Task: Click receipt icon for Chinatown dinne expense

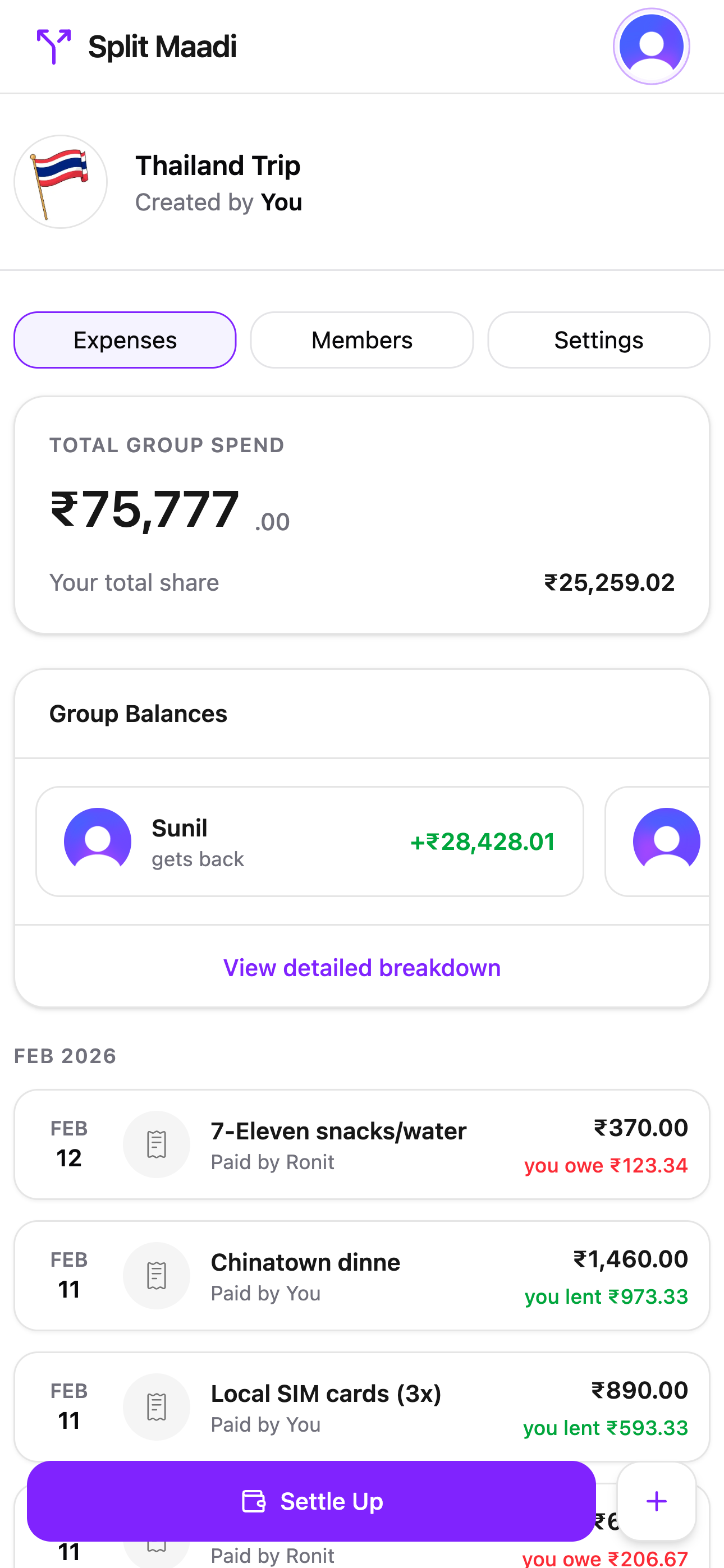Action: 157,1276
